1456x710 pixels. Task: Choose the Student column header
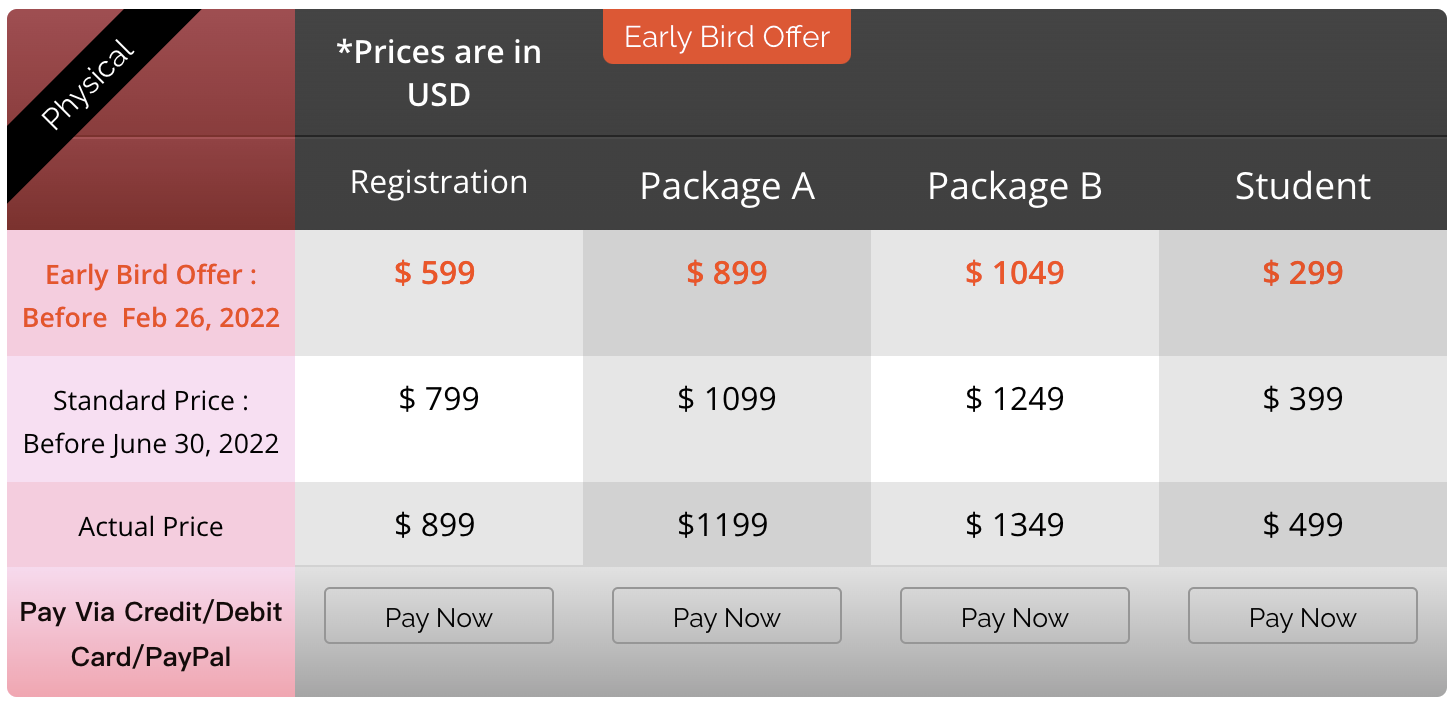coord(1302,186)
